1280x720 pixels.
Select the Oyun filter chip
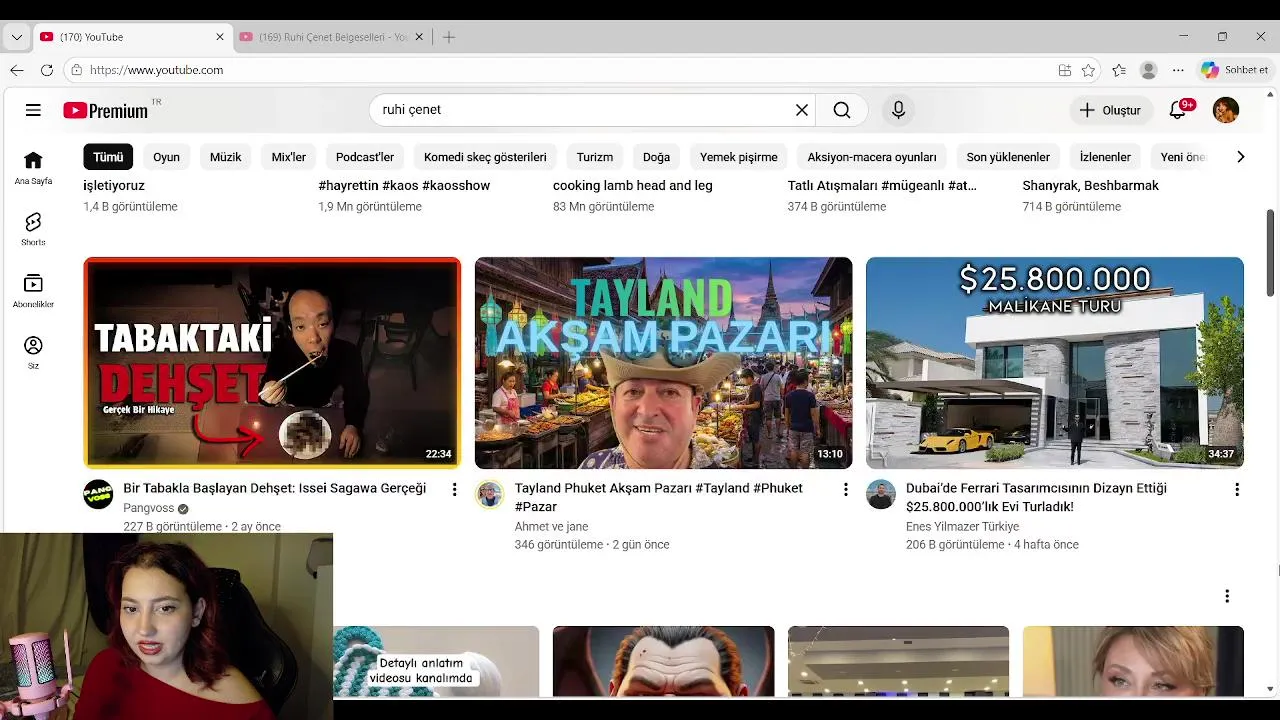tap(166, 157)
